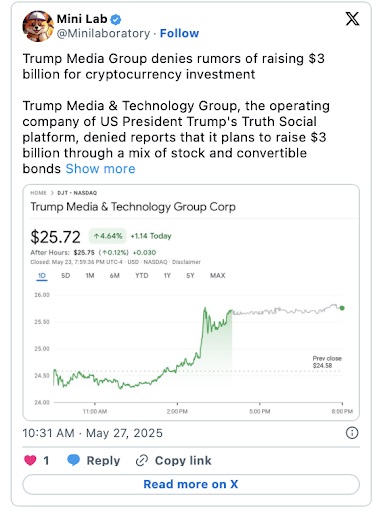
Task: Select the 5D chart range tab
Action: [x=66, y=276]
